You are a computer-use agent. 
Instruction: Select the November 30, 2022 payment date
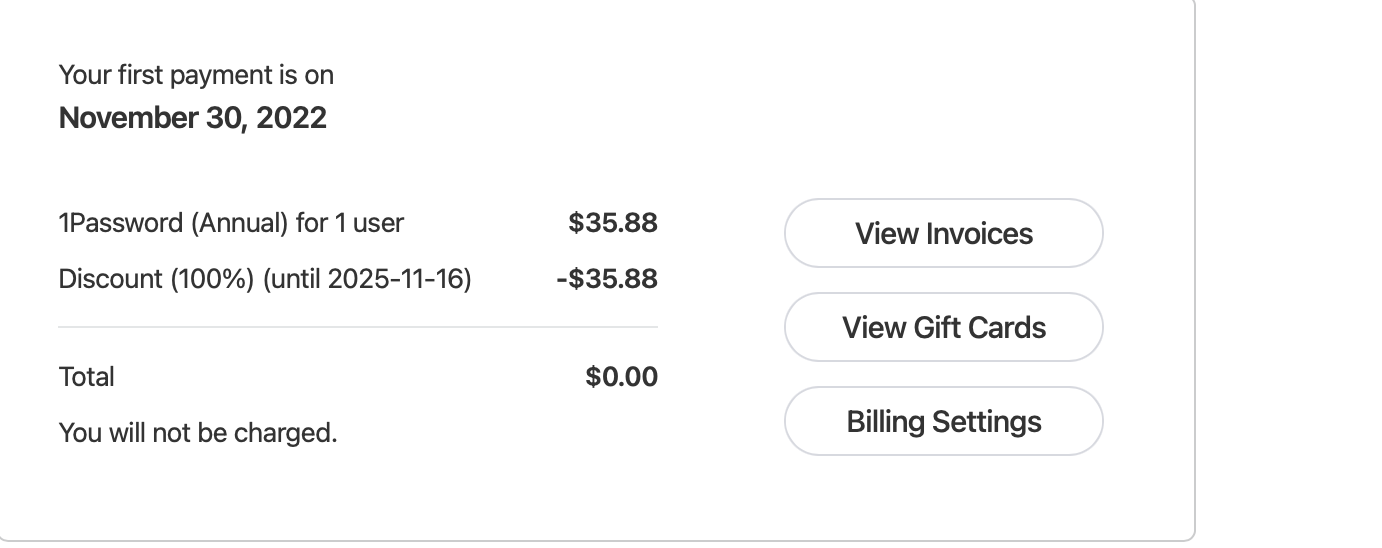[192, 118]
